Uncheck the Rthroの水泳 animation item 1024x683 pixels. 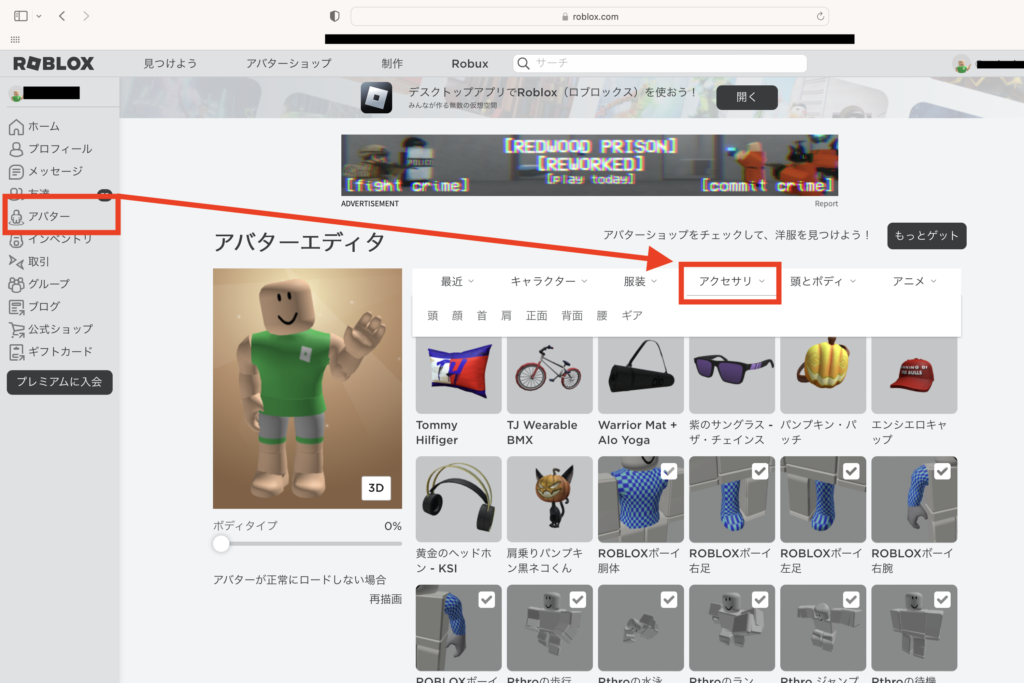(x=669, y=600)
